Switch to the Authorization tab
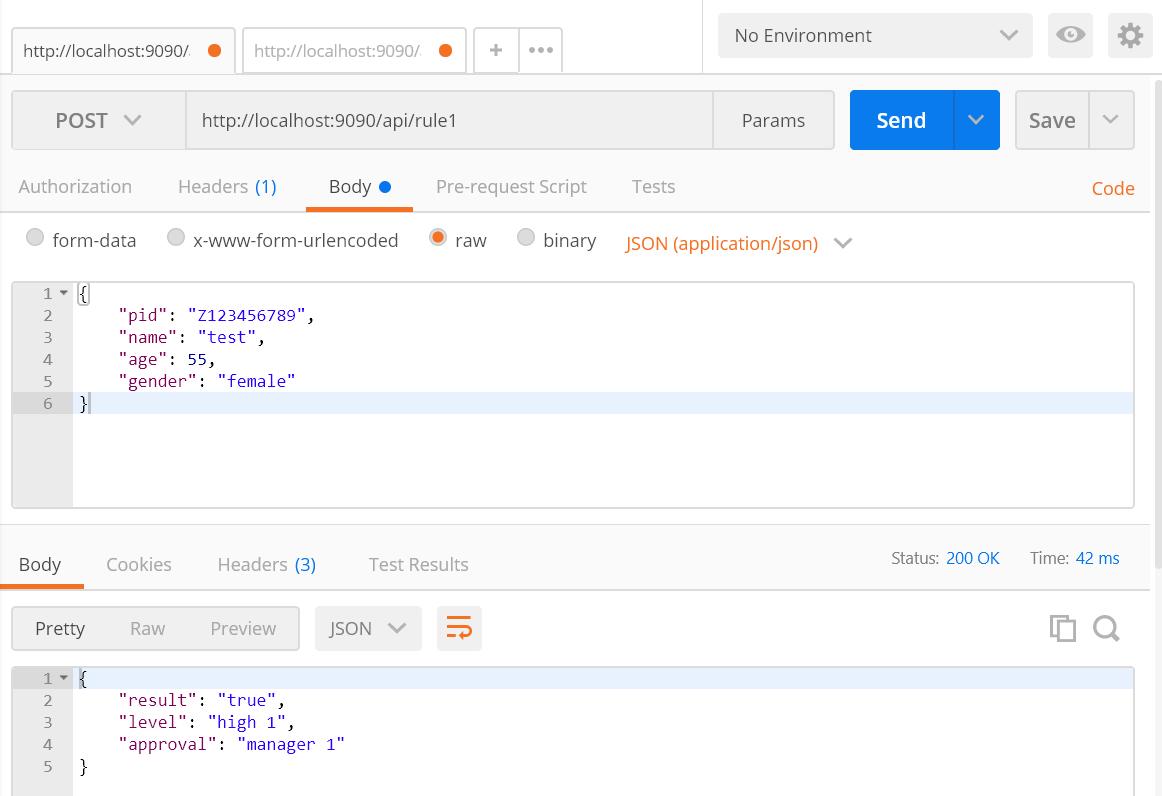 pyautogui.click(x=75, y=187)
